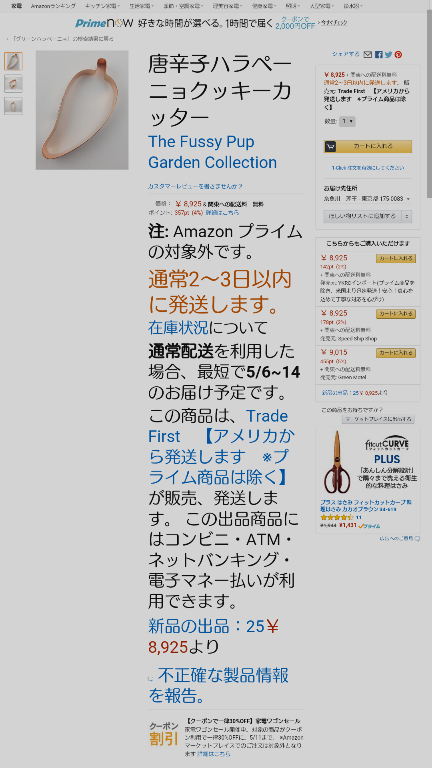Add ¥9,015 offer to cart
Viewport: 432px width, 768px height.
(x=396, y=353)
